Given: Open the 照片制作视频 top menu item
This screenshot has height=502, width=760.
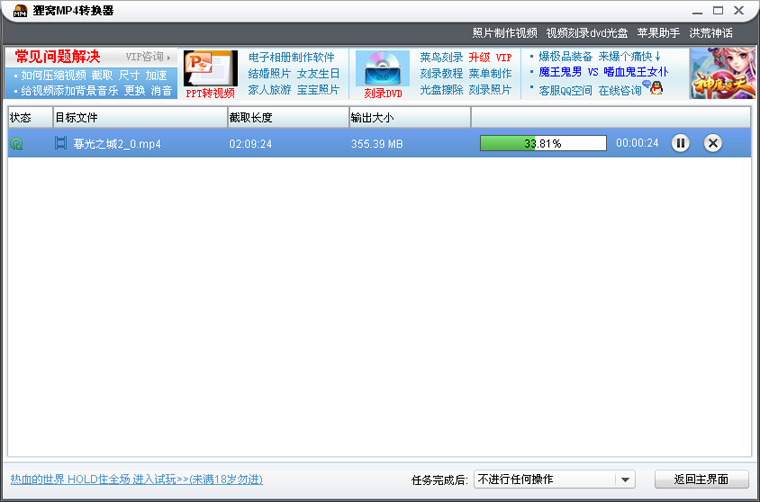Looking at the screenshot, I should click(505, 33).
